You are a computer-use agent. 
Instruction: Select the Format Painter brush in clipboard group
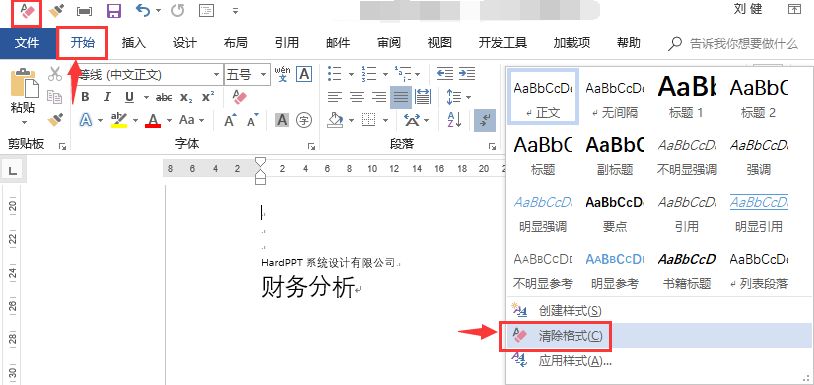tap(55, 120)
